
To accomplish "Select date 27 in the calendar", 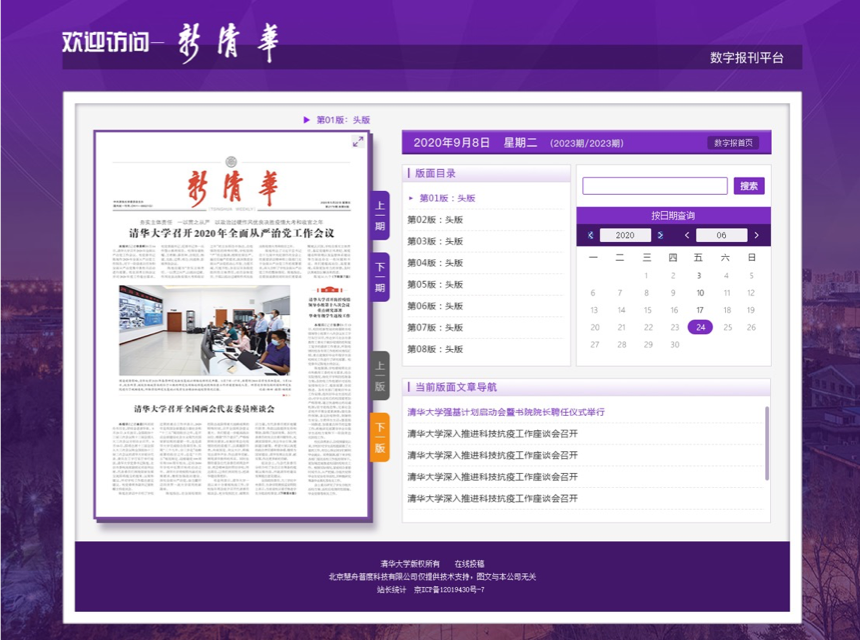I will tap(595, 345).
